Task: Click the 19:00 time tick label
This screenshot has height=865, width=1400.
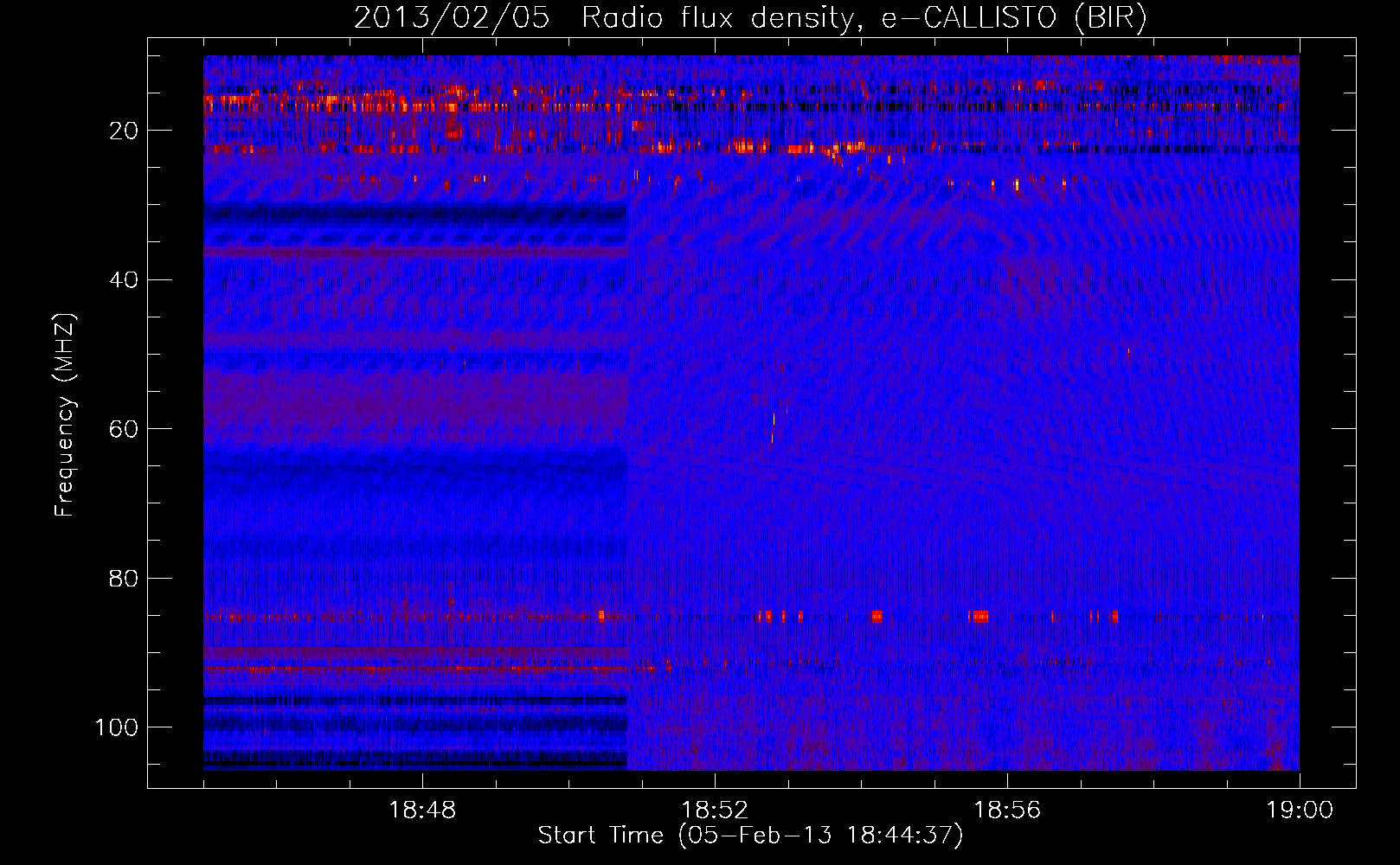Action: point(1300,811)
